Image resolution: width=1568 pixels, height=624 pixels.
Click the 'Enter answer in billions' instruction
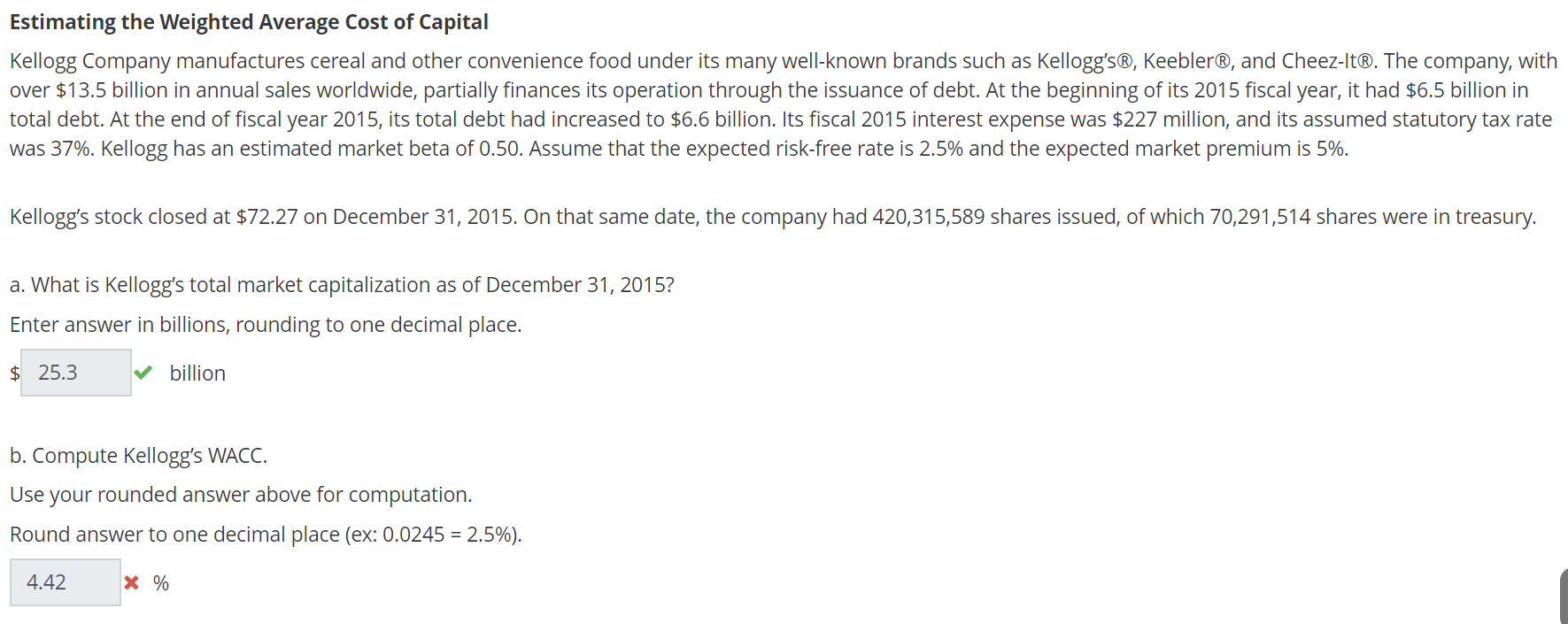point(266,324)
